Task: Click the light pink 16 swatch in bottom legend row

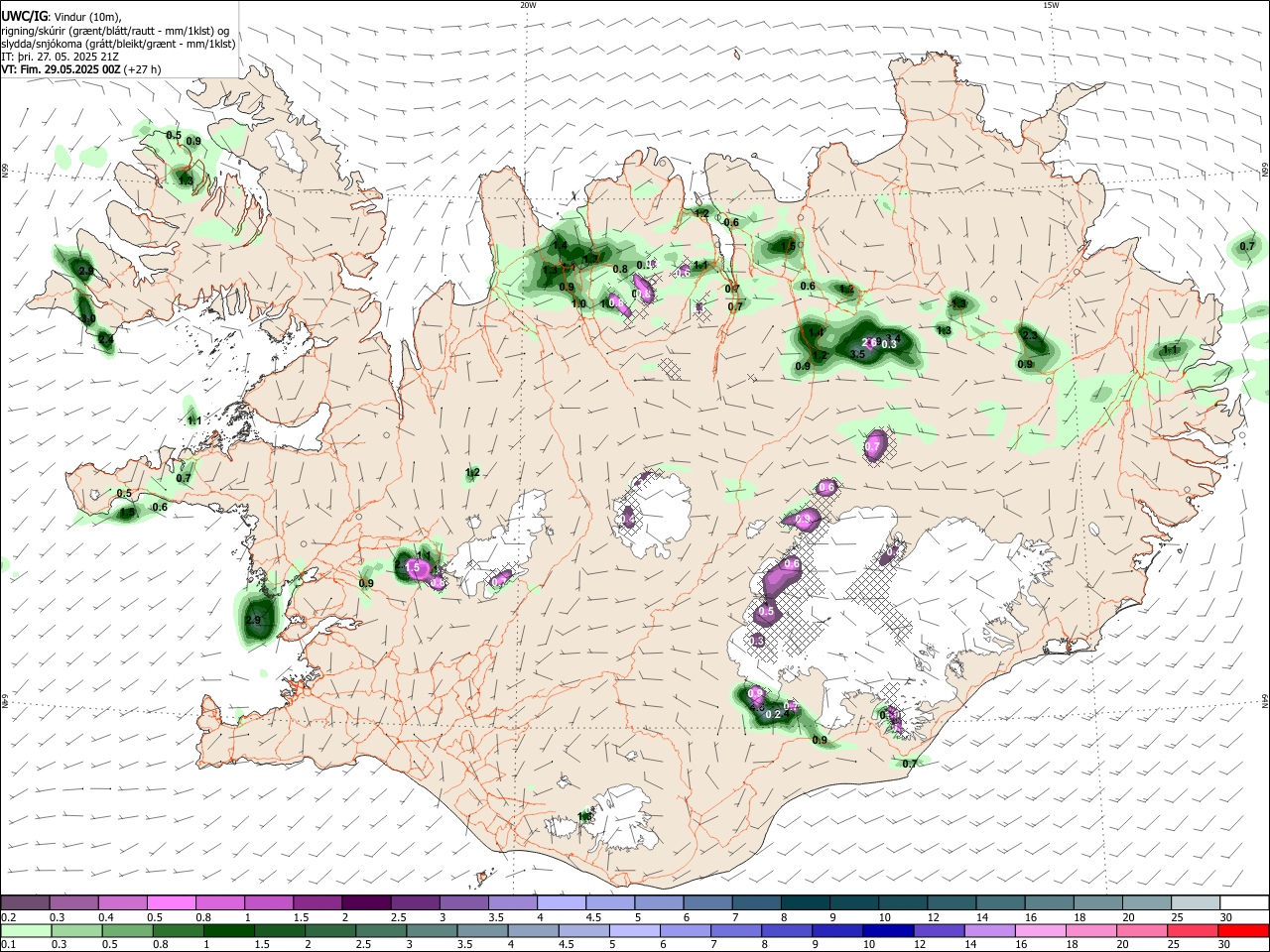Action: coord(1040,931)
